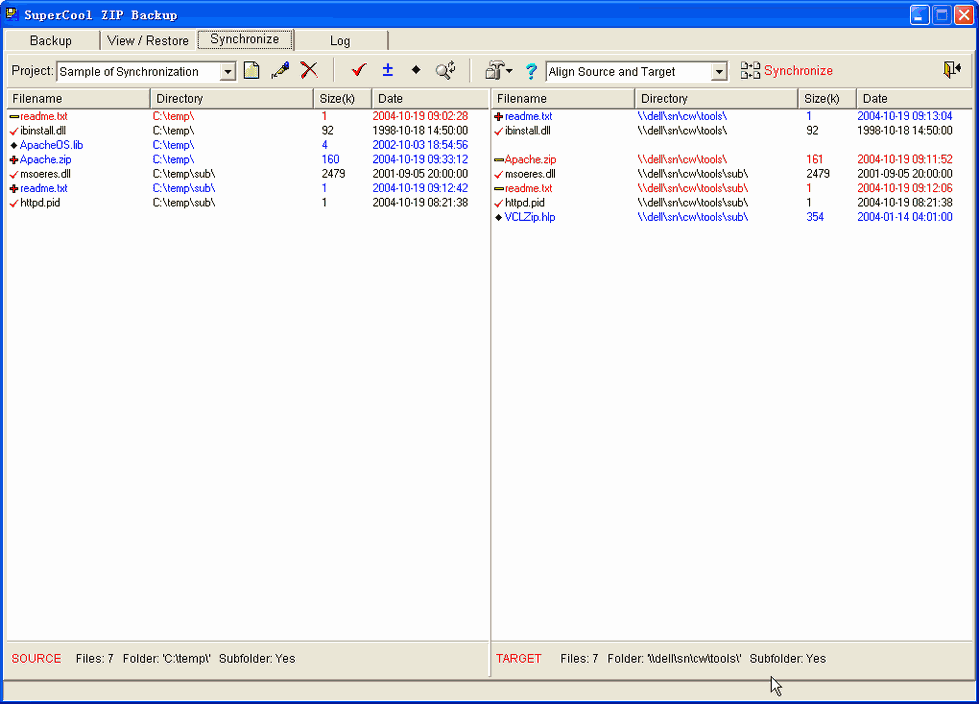This screenshot has width=979, height=704.
Task: Open the View / Restore tab
Action: 148,41
